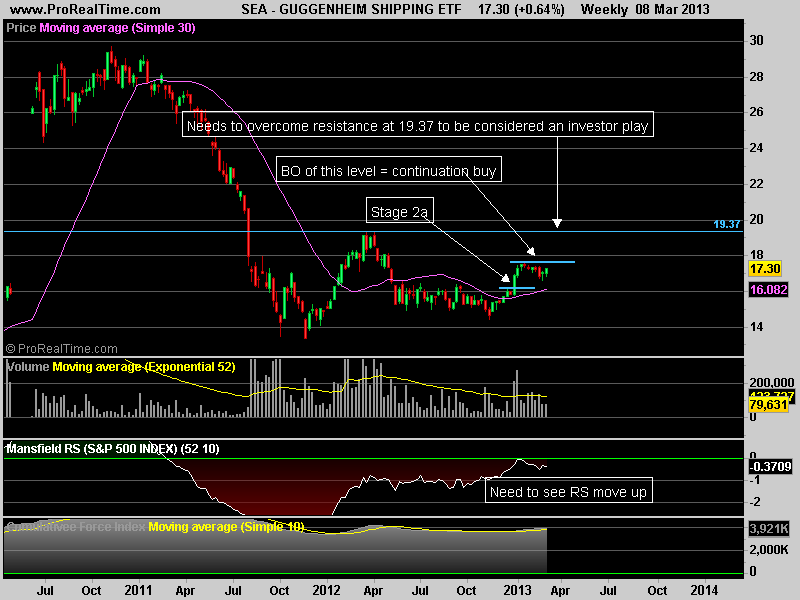Click the 30 price axis label
800x600 pixels.
coord(756,41)
